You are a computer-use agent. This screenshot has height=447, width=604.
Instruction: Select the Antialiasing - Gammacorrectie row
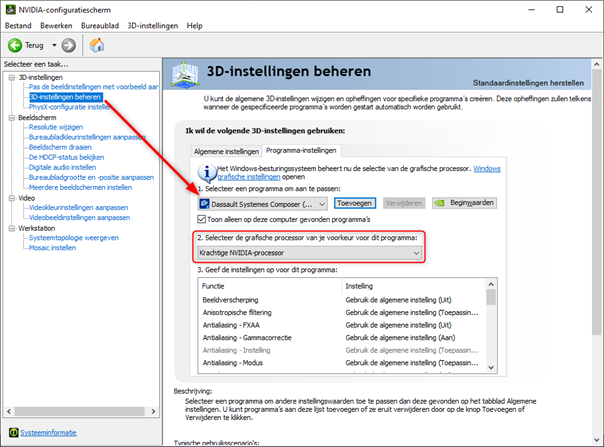pyautogui.click(x=342, y=338)
